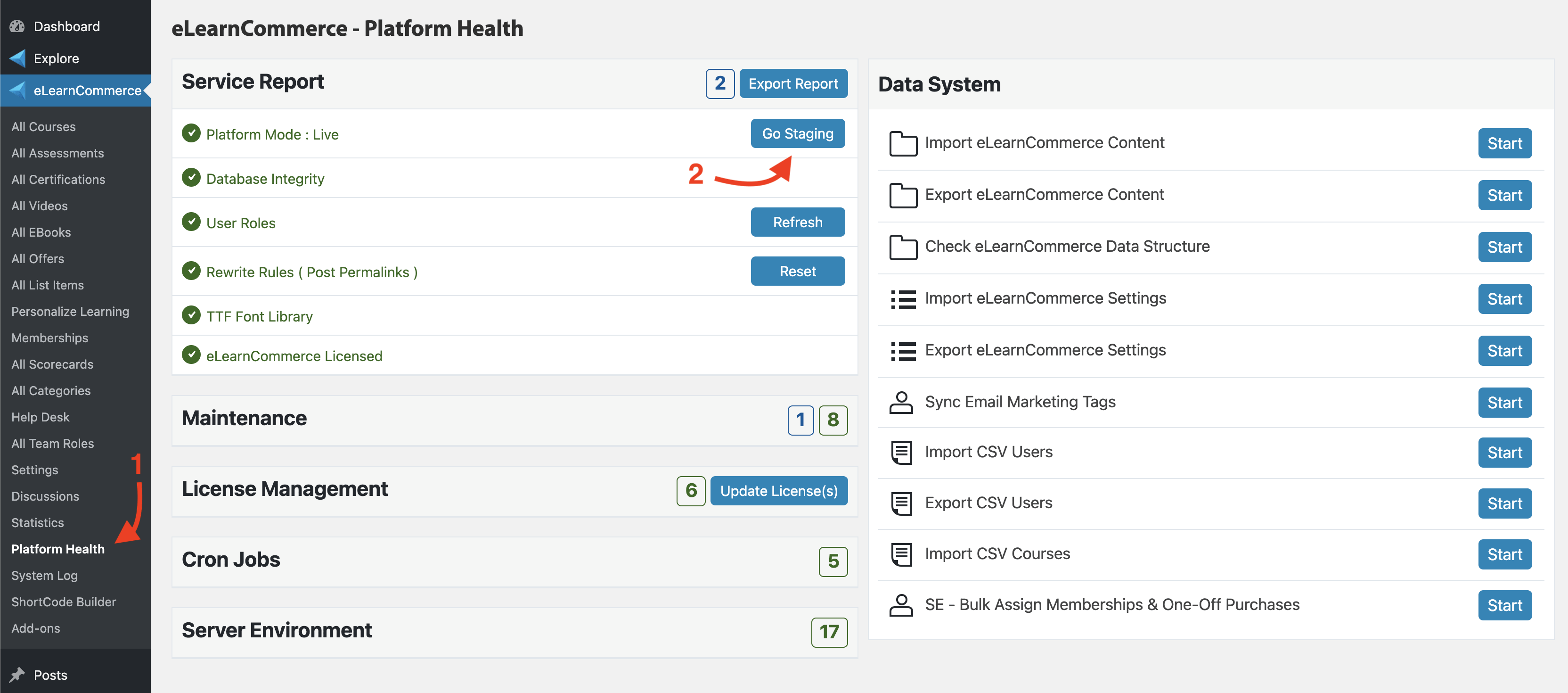Image resolution: width=1568 pixels, height=693 pixels.
Task: Start Export CSV Users
Action: click(1505, 503)
